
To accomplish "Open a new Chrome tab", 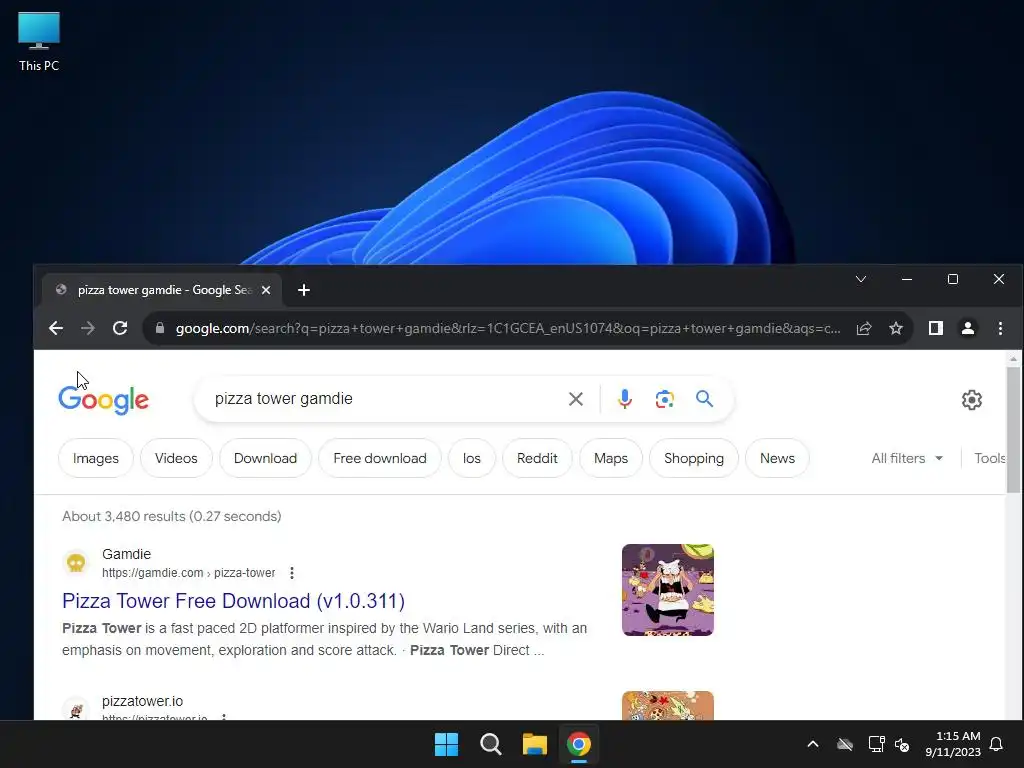I will [x=304, y=290].
